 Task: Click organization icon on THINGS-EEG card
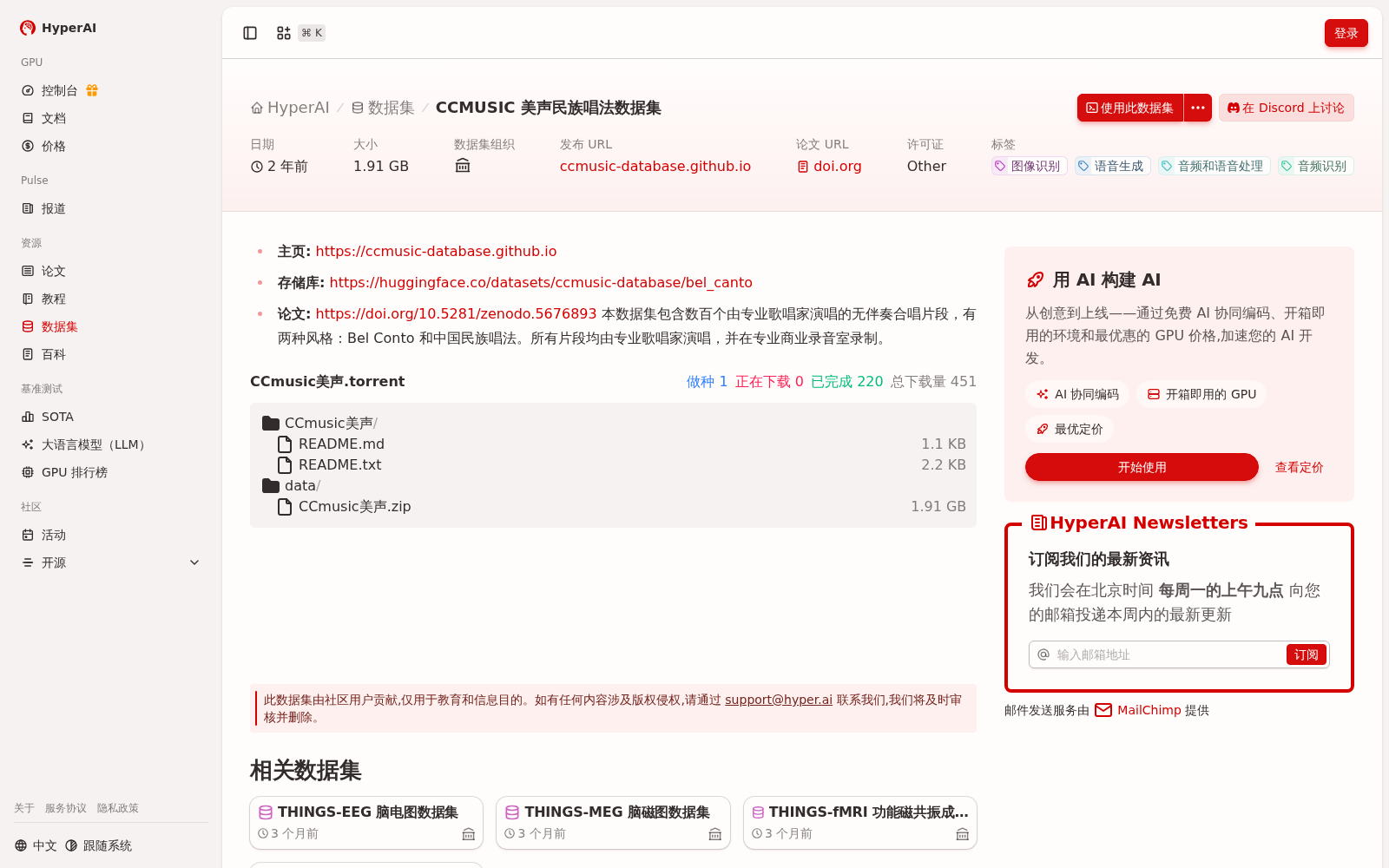(469, 834)
